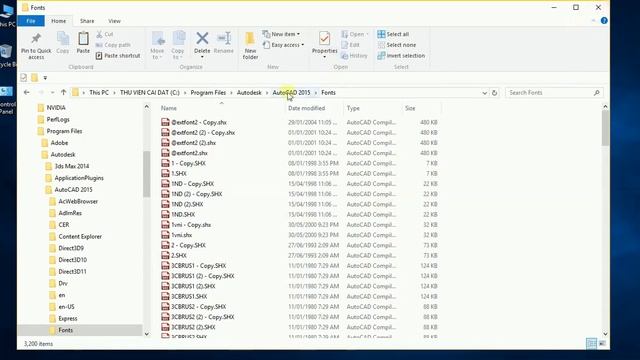640x360 pixels.
Task: Refresh the Fonts folder view
Action: click(x=494, y=93)
